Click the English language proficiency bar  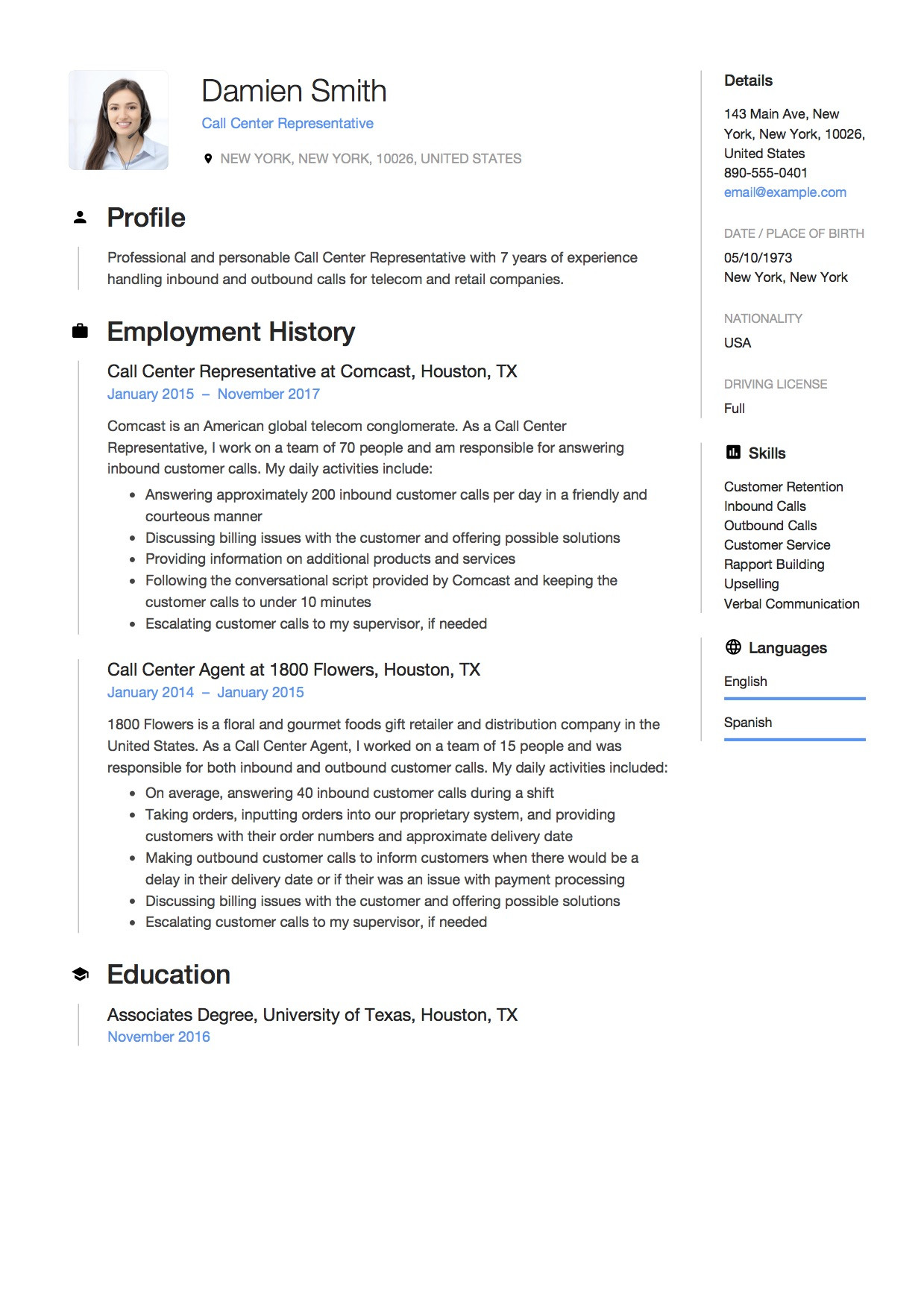pyautogui.click(x=794, y=699)
